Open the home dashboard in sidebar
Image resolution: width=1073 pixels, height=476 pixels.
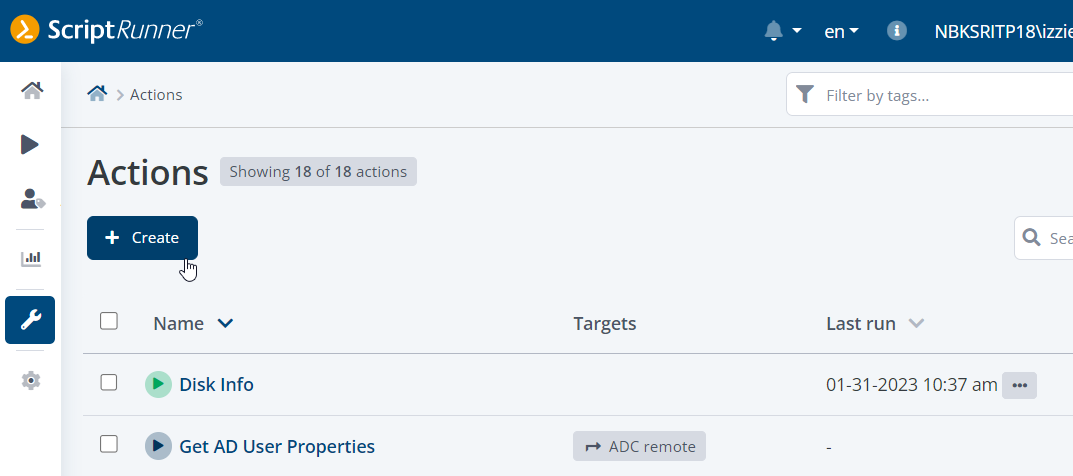(x=31, y=91)
